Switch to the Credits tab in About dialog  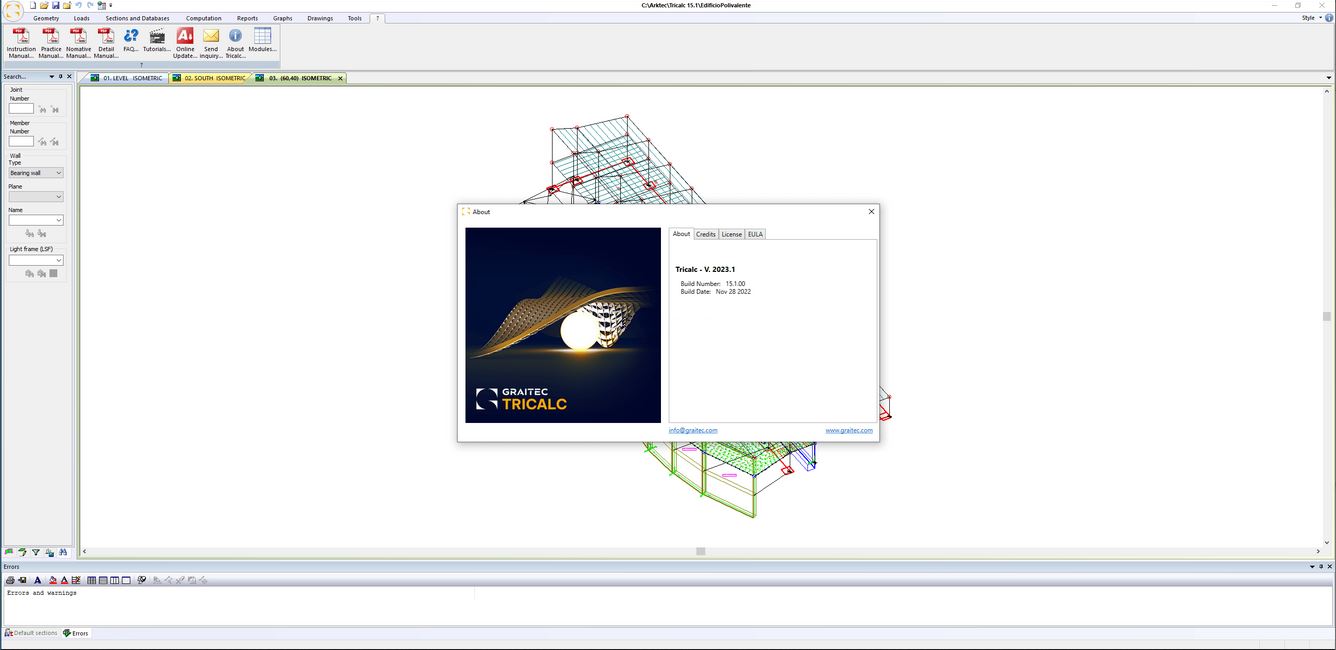pos(706,233)
